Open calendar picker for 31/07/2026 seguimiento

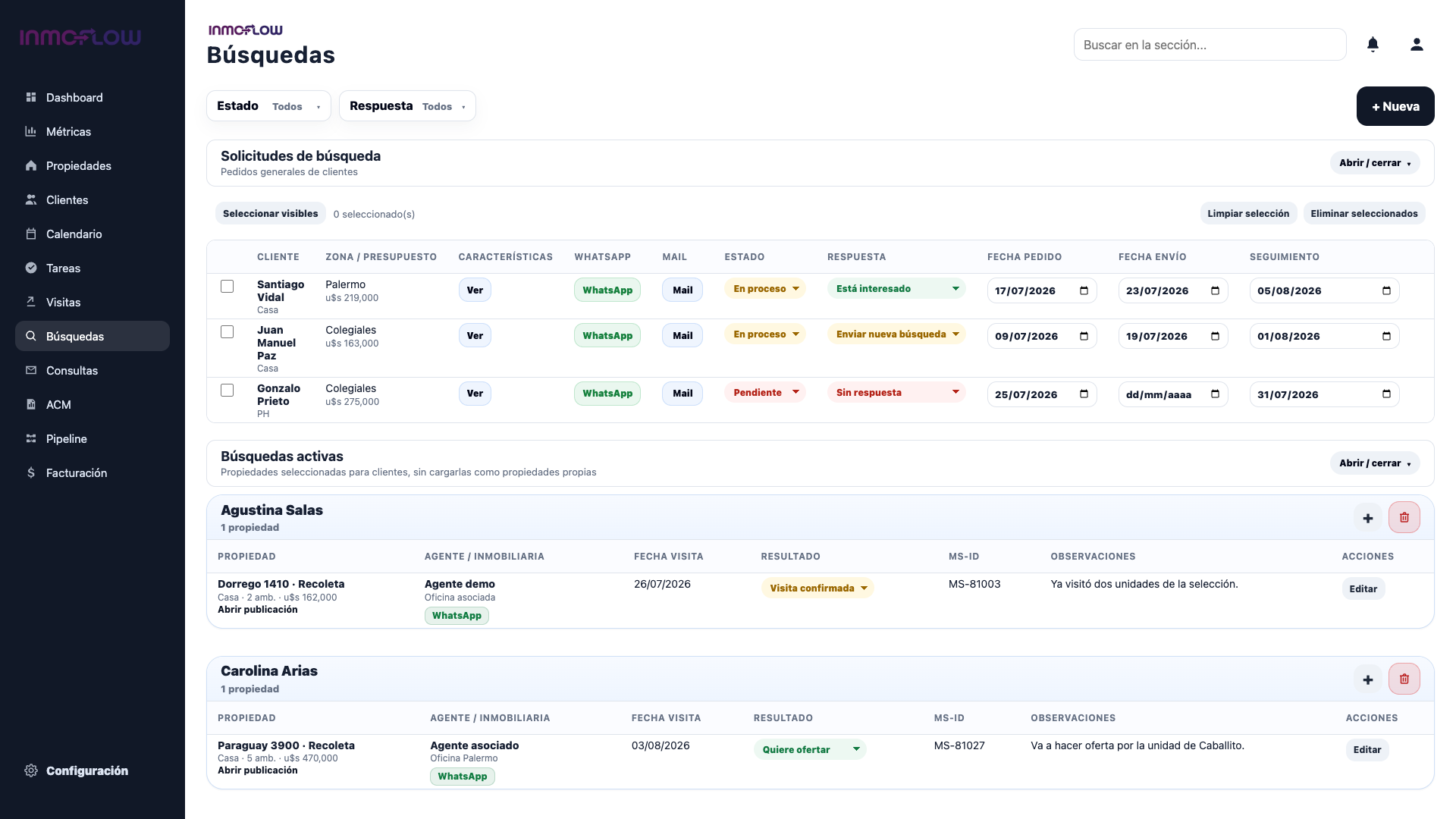pyautogui.click(x=1386, y=394)
